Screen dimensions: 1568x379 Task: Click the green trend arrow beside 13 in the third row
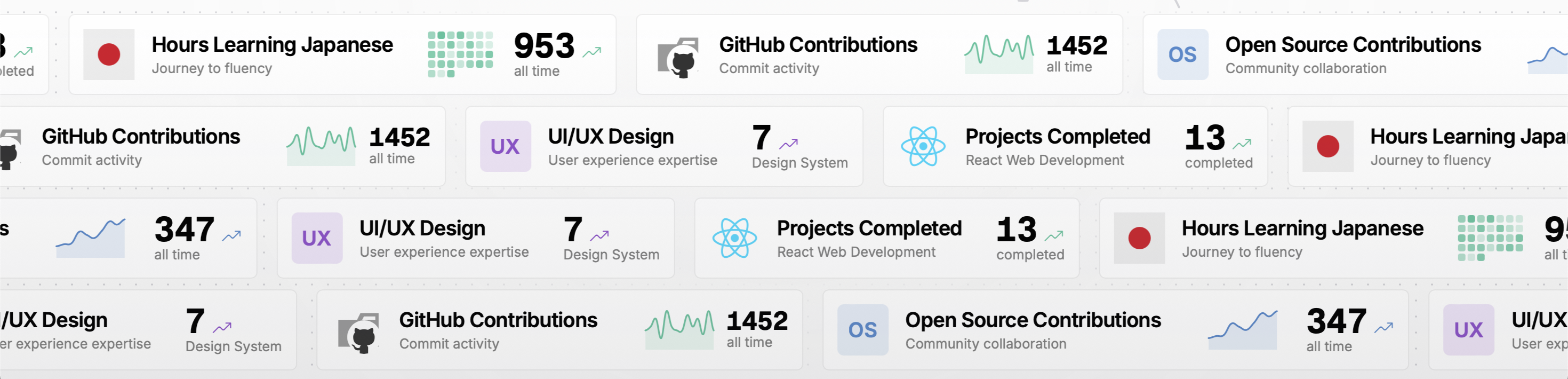1054,236
